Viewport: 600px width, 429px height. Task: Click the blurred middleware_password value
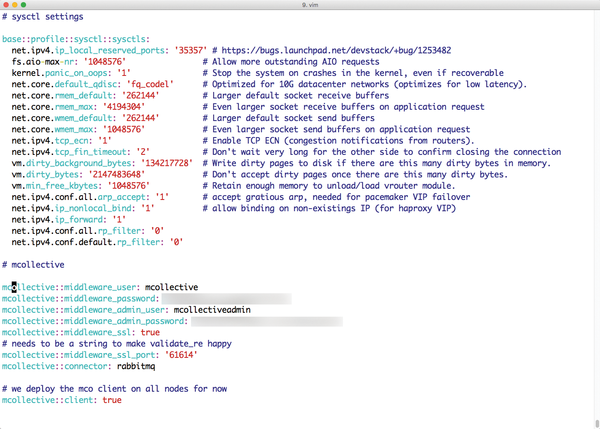click(x=227, y=299)
